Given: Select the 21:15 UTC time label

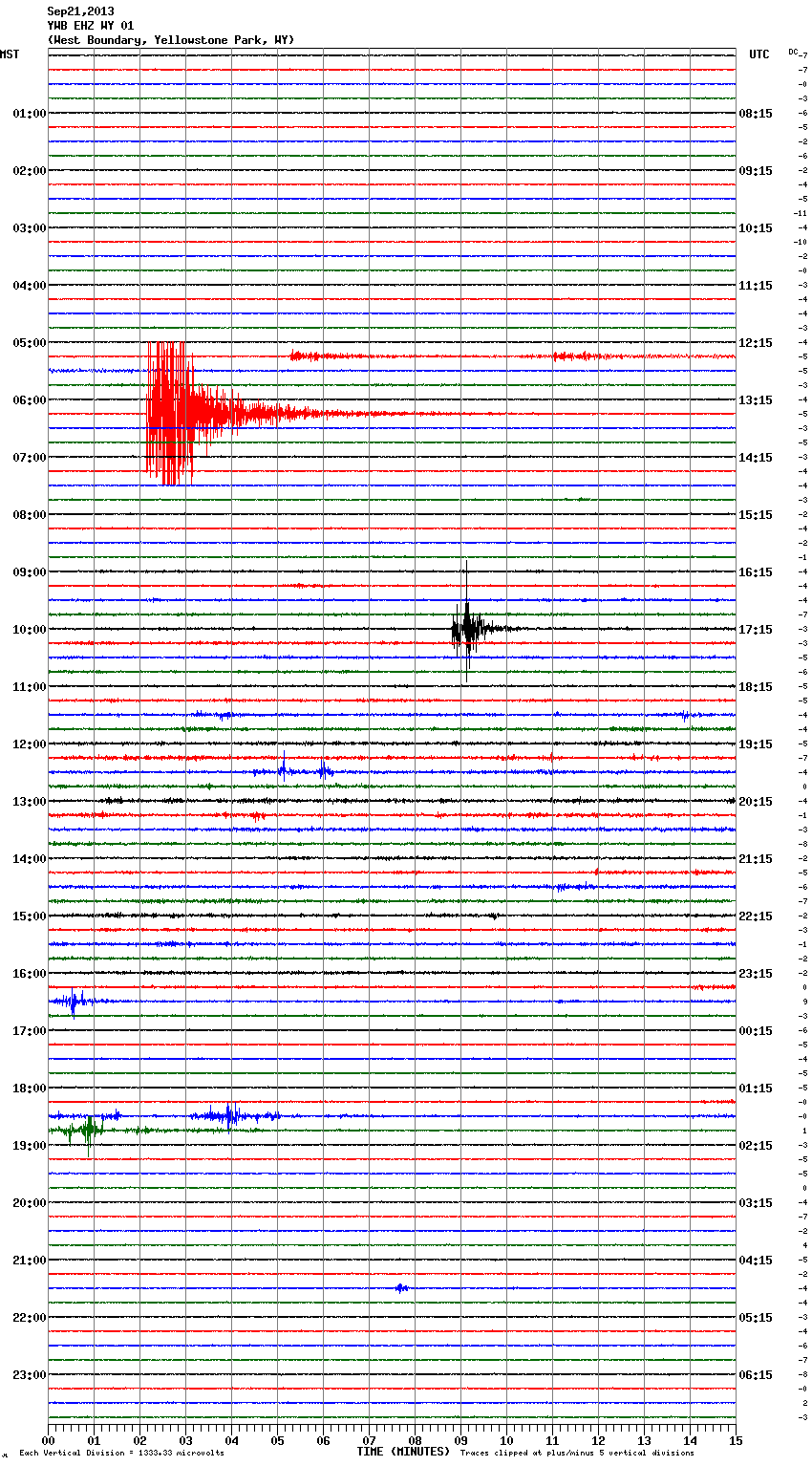Looking at the screenshot, I should coord(756,859).
